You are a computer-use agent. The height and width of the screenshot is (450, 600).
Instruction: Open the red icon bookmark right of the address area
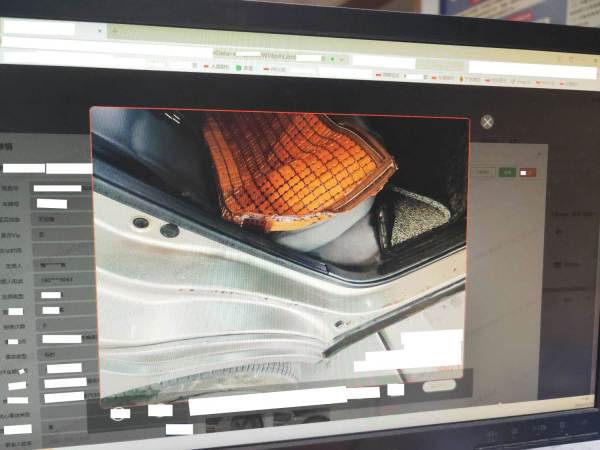377,73
